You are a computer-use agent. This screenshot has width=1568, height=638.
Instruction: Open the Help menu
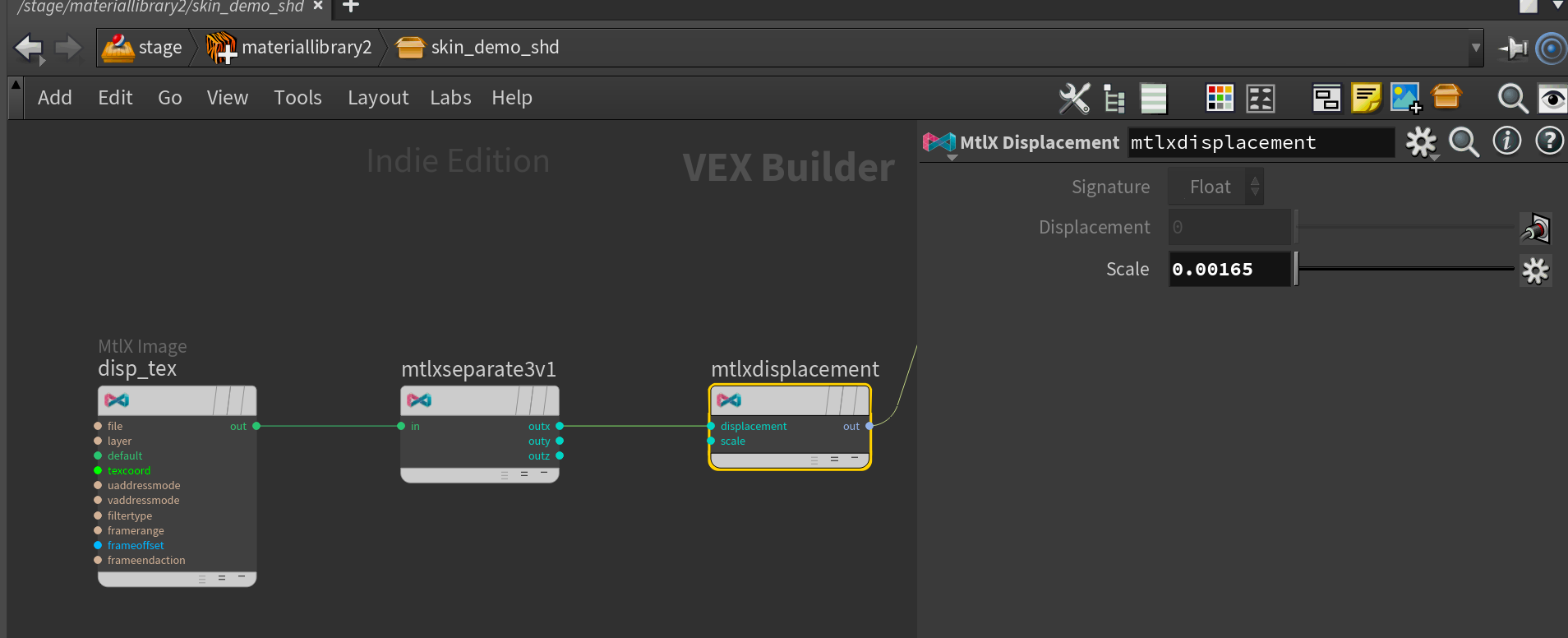[x=512, y=98]
